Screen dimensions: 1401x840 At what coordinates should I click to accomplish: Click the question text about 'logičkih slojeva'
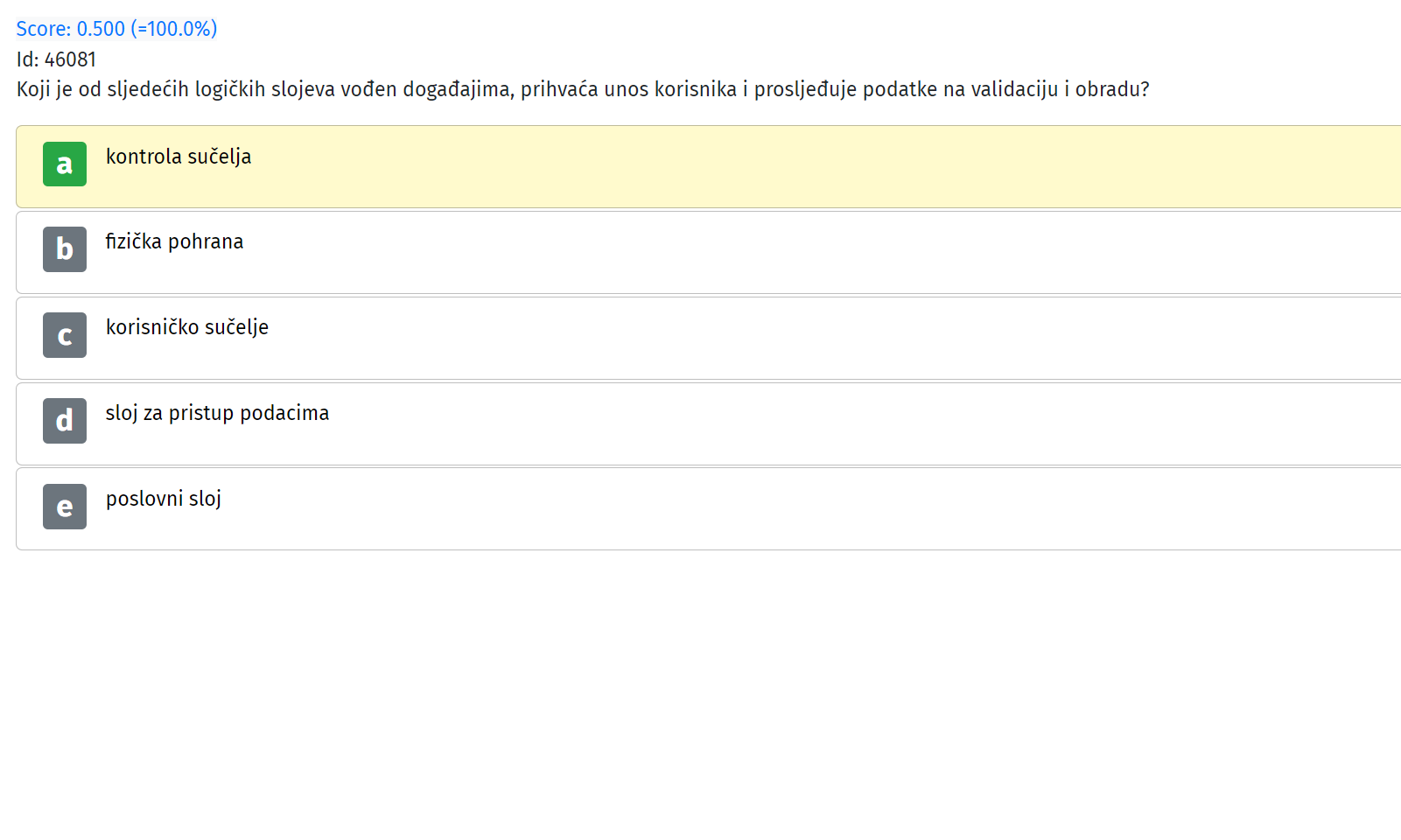(583, 89)
